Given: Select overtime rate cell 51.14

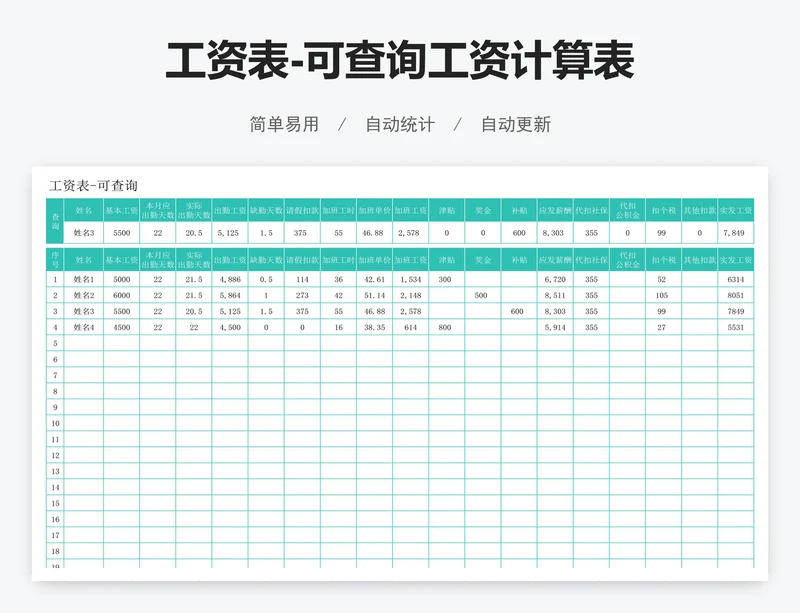Looking at the screenshot, I should [x=374, y=295].
